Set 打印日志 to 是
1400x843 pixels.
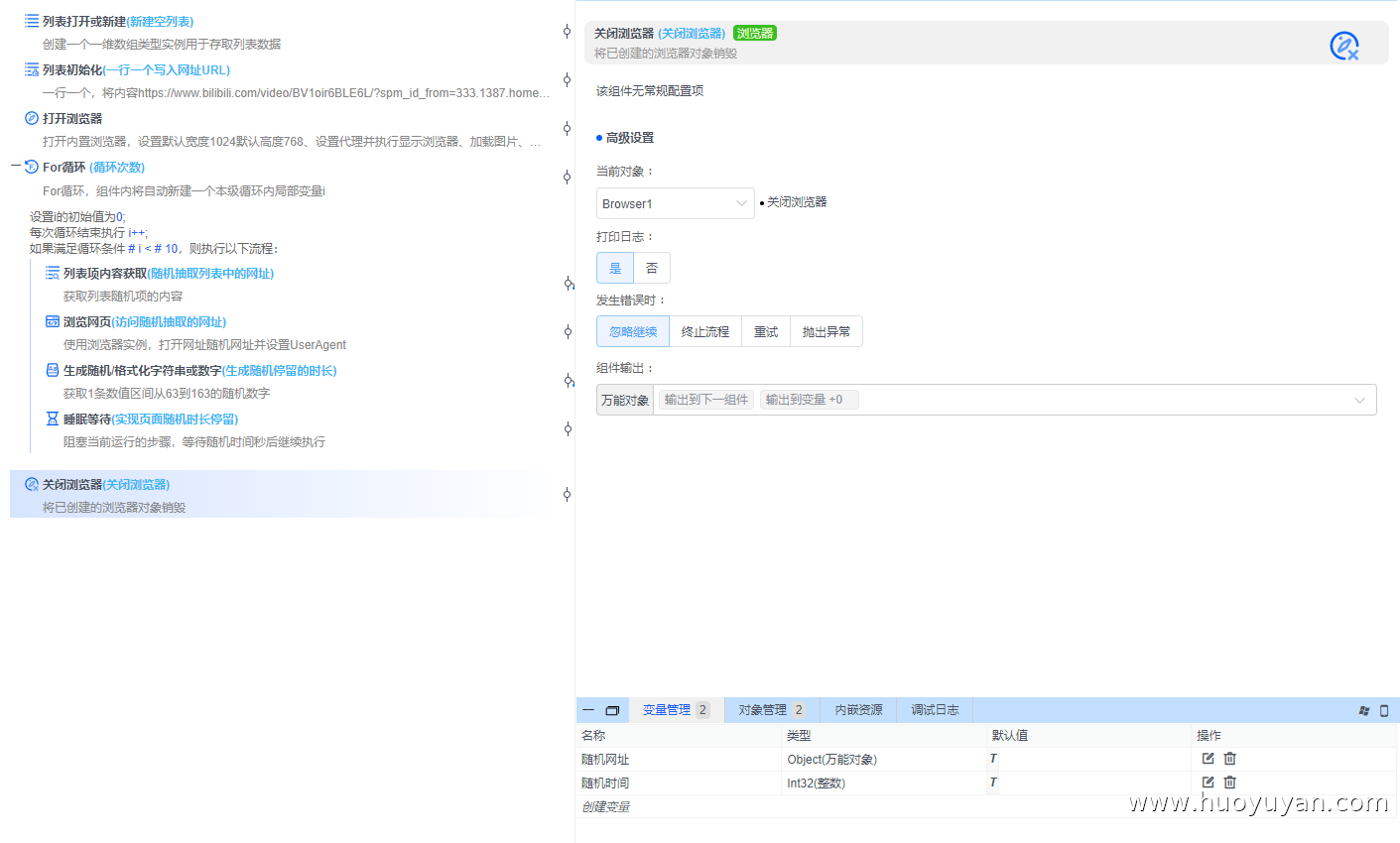click(615, 268)
